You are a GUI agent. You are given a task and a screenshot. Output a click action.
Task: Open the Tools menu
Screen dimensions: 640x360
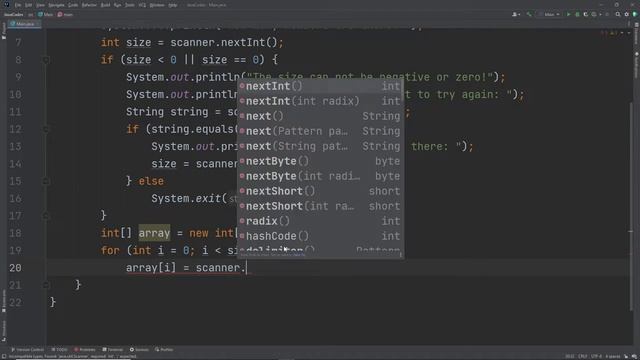pos(130,5)
